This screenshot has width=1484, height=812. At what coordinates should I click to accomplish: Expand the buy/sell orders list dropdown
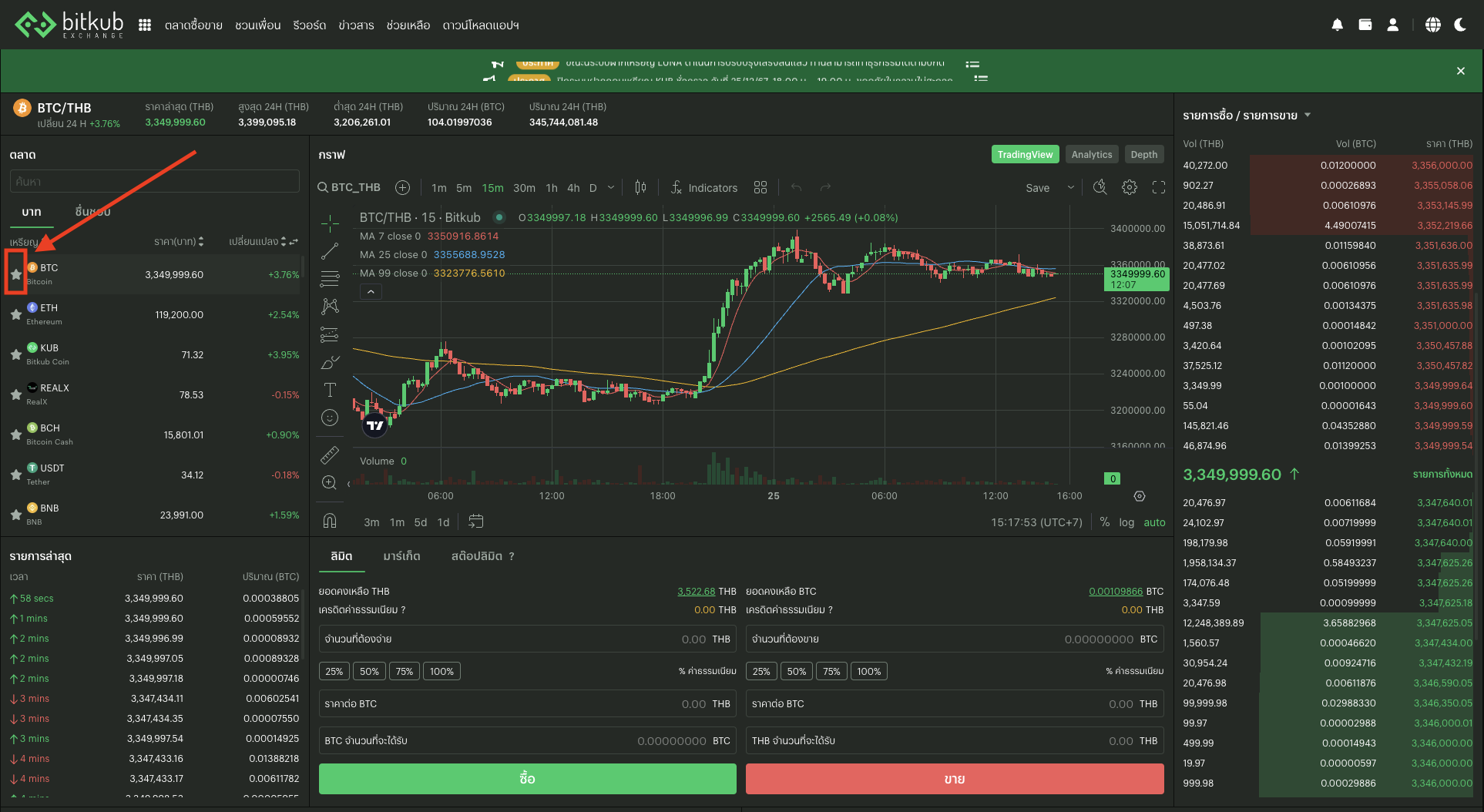(1308, 116)
